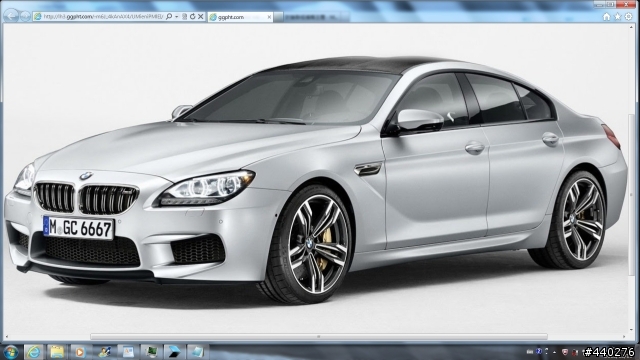
Task: Launch Windows Media Player from taskbar
Action: click(x=80, y=352)
